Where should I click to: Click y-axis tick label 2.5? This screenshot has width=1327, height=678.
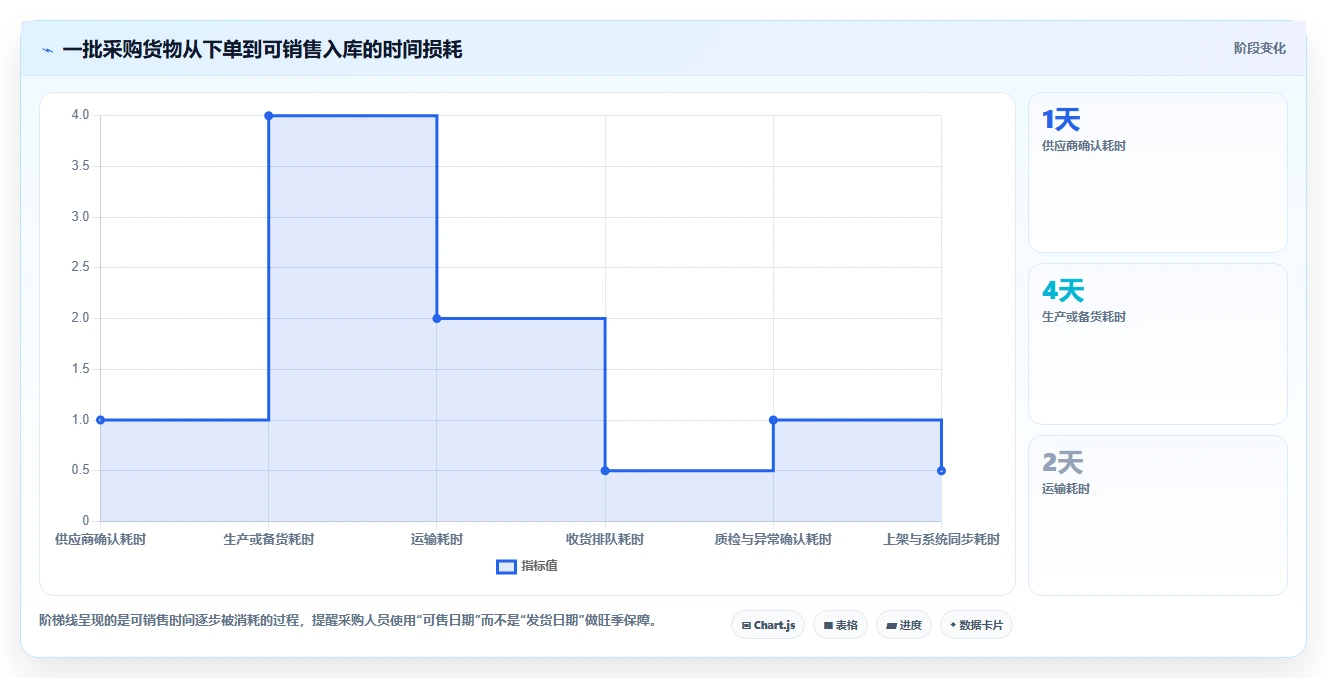(80, 267)
